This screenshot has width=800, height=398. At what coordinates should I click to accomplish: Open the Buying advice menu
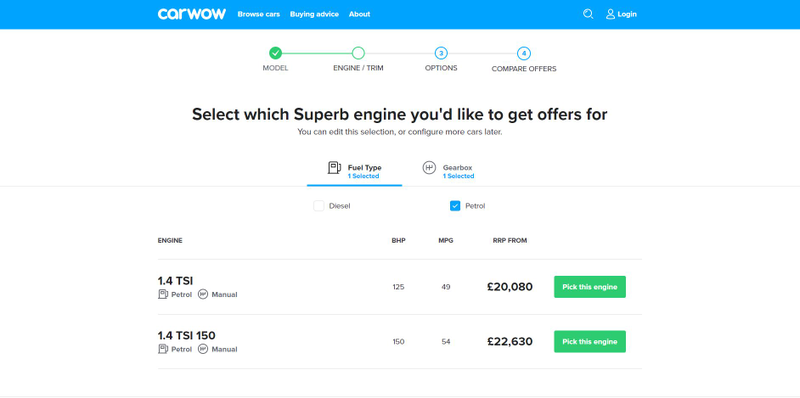(314, 14)
